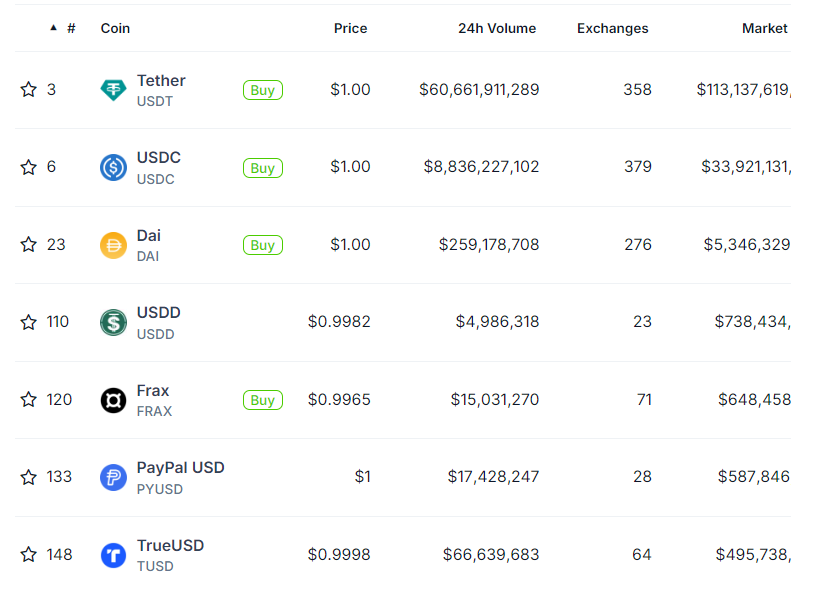
Task: Click the PayPal USD logo icon
Action: tap(113, 478)
